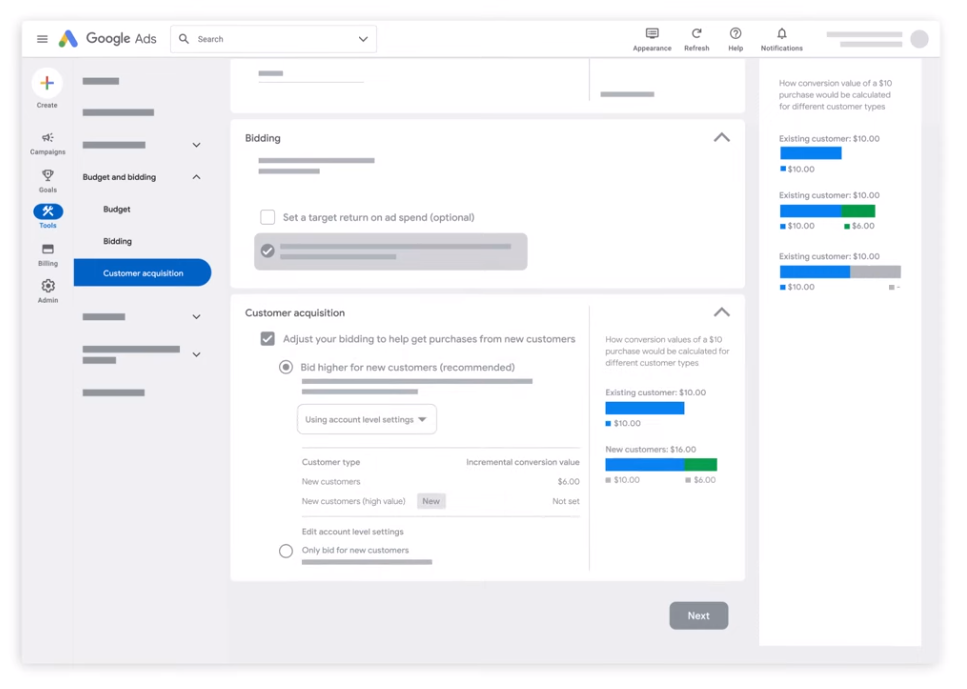Click the account avatar circle
The height and width of the screenshot is (689, 967).
click(919, 39)
